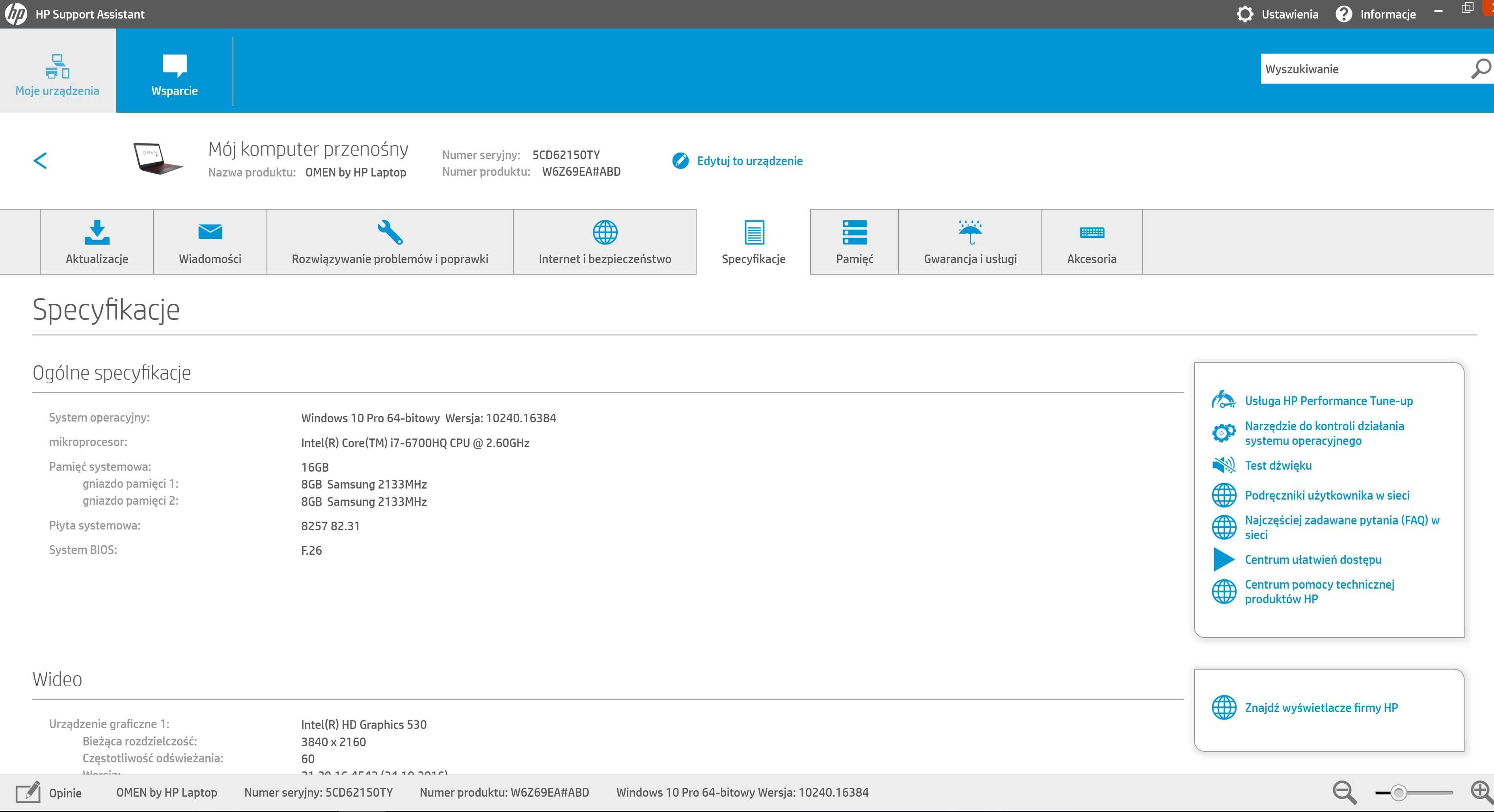
Task: Click BIOS version F.26 text
Action: (311, 550)
